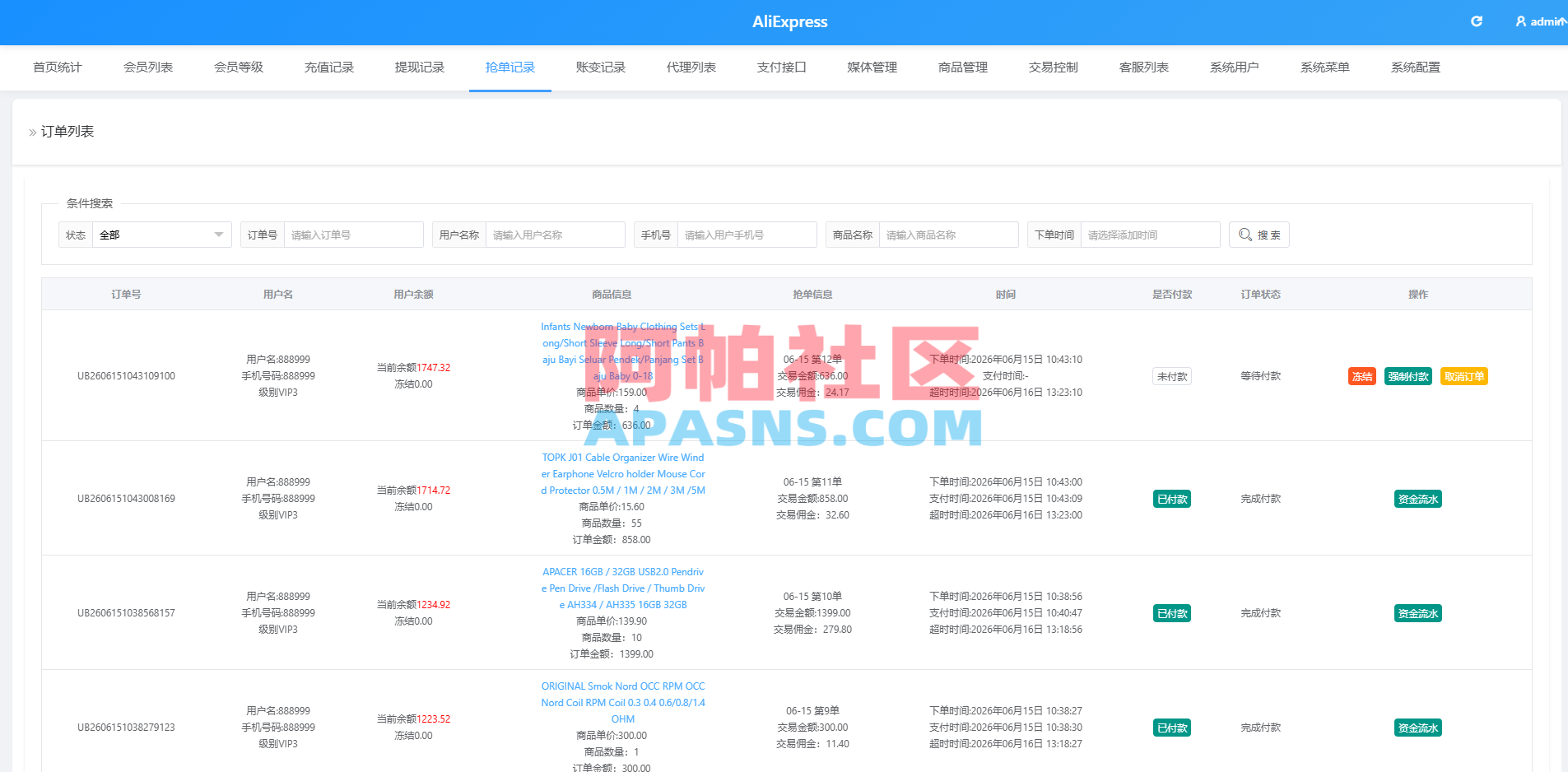This screenshot has height=772, width=1568.
Task: Click the 订单列表 breadcrumb heading
Action: (x=67, y=132)
